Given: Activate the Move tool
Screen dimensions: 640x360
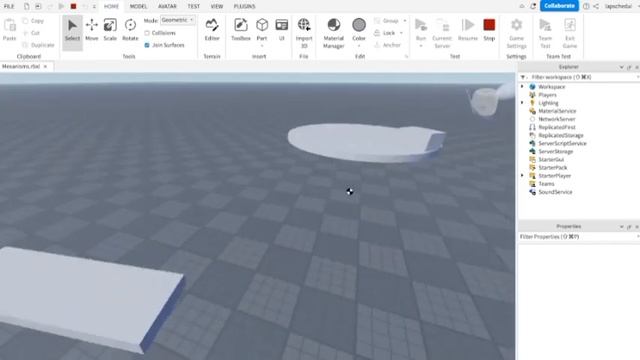Looking at the screenshot, I should click(92, 29).
